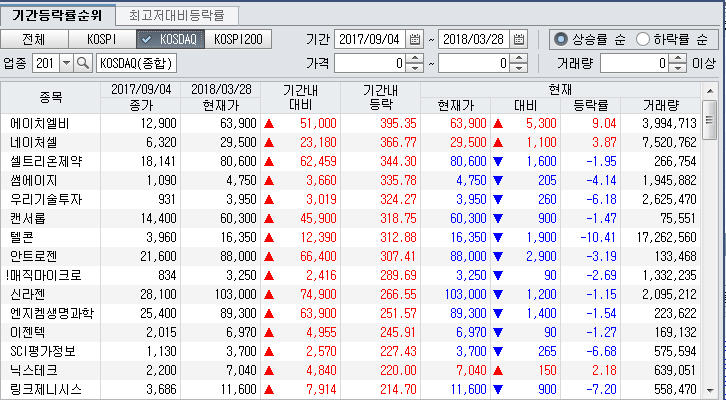Open the end date calendar picker
726x400 pixels.
pyautogui.click(x=519, y=39)
